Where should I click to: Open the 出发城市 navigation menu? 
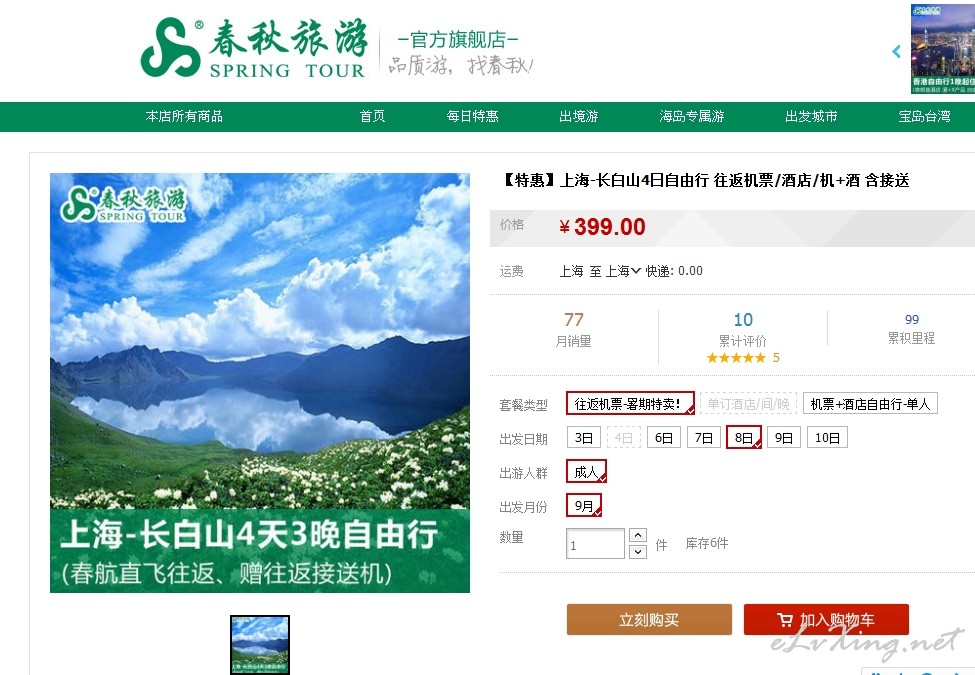(x=811, y=116)
